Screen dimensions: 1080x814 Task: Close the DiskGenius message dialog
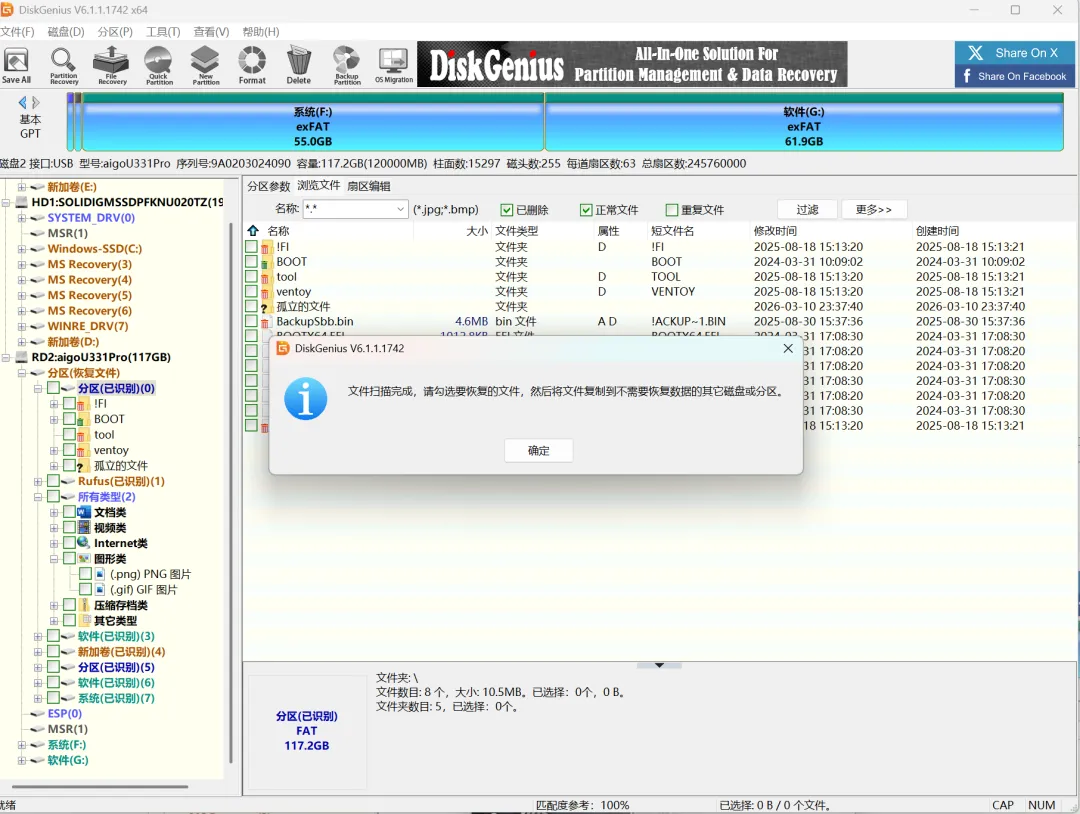point(788,348)
